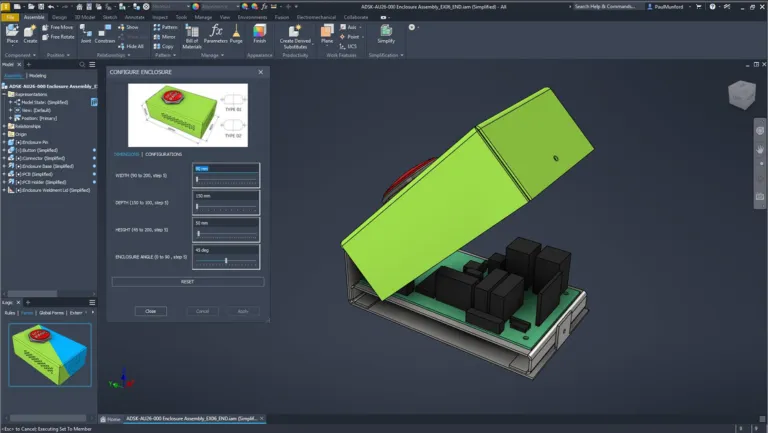Switch to CONFIGURATIONS tab in dialog
The image size is (768, 433).
click(164, 154)
